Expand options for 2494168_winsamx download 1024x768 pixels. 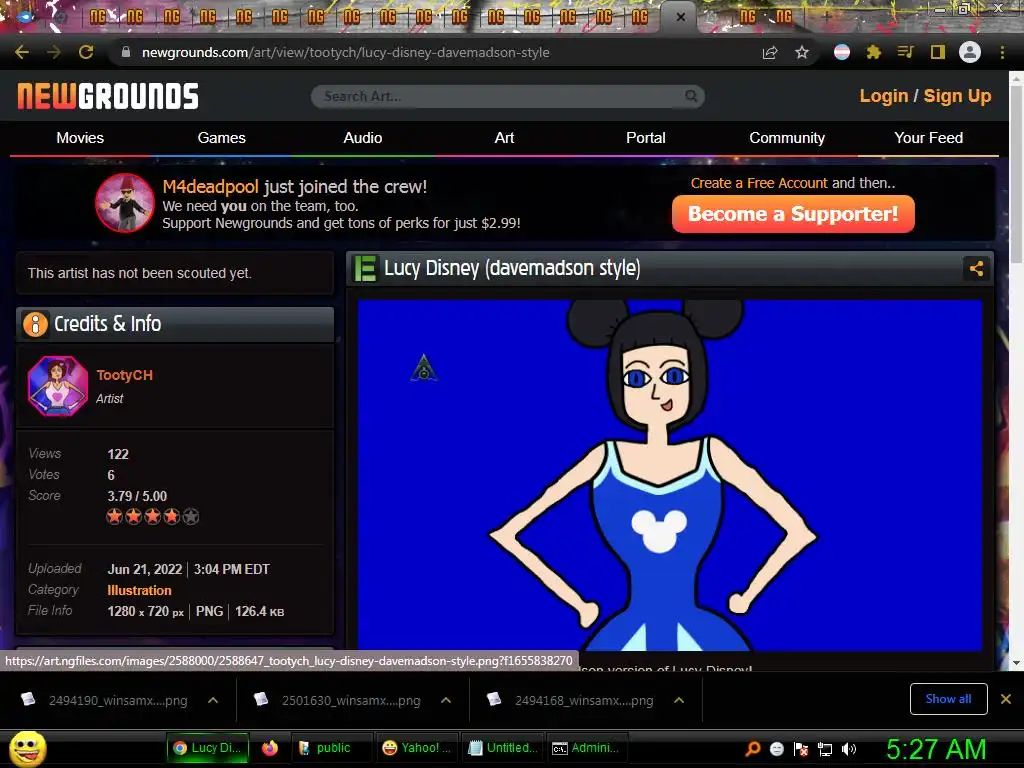pyautogui.click(x=679, y=700)
